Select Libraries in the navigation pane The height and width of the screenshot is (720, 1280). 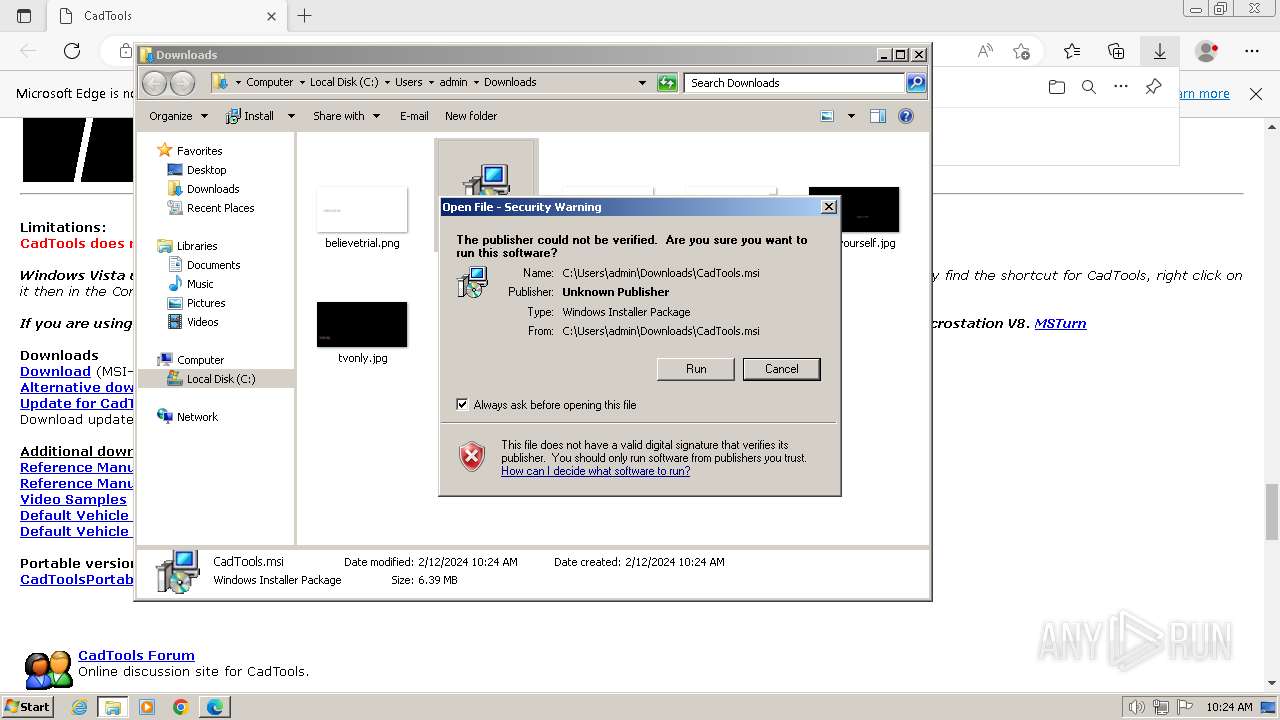(x=197, y=246)
